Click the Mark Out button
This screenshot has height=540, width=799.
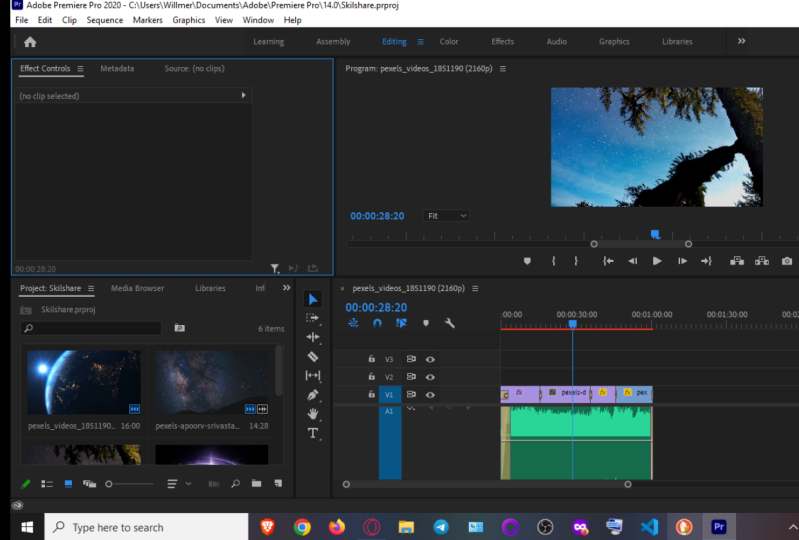point(576,261)
